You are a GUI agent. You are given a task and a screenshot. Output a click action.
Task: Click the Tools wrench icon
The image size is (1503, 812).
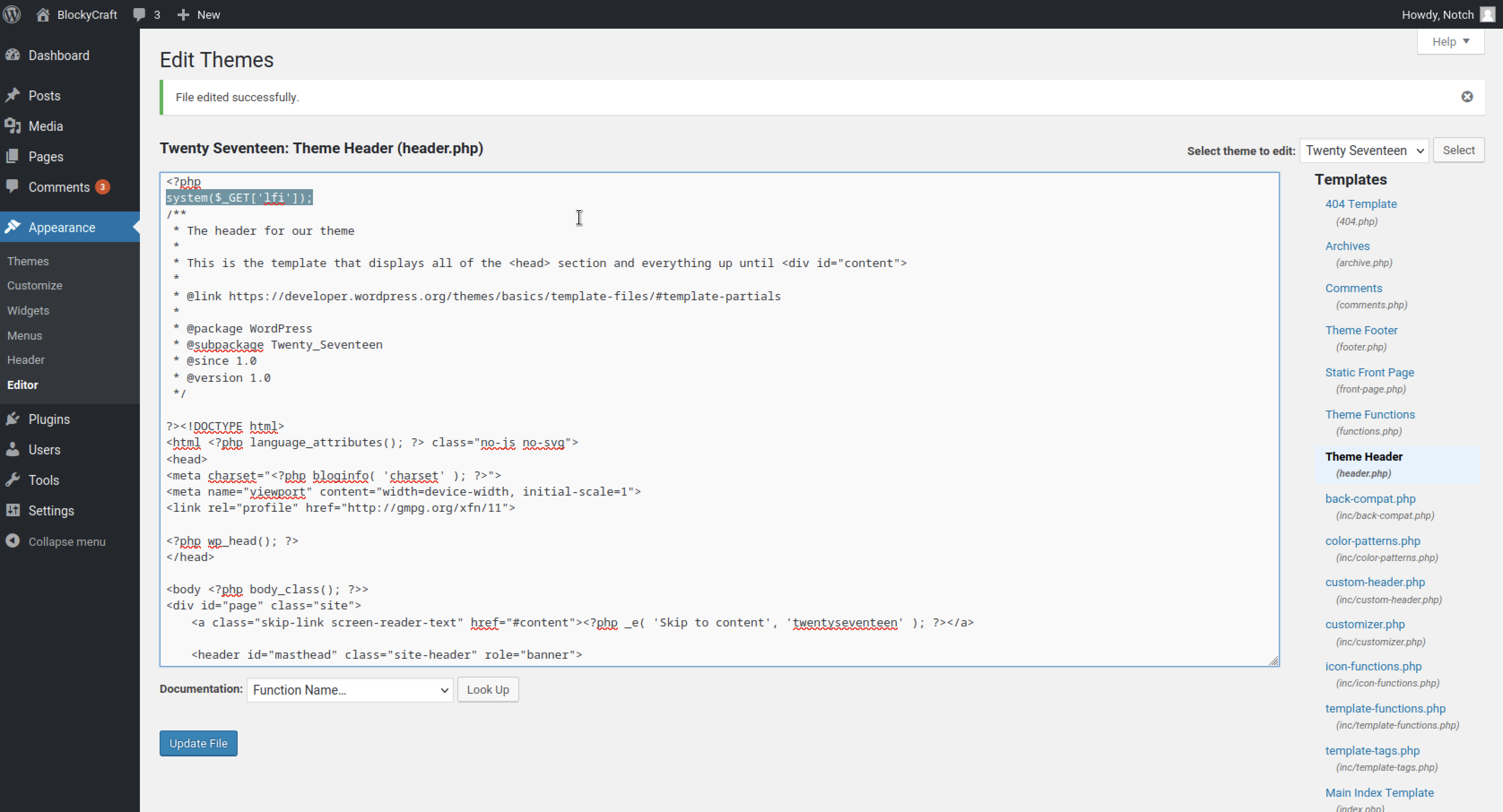tap(13, 480)
